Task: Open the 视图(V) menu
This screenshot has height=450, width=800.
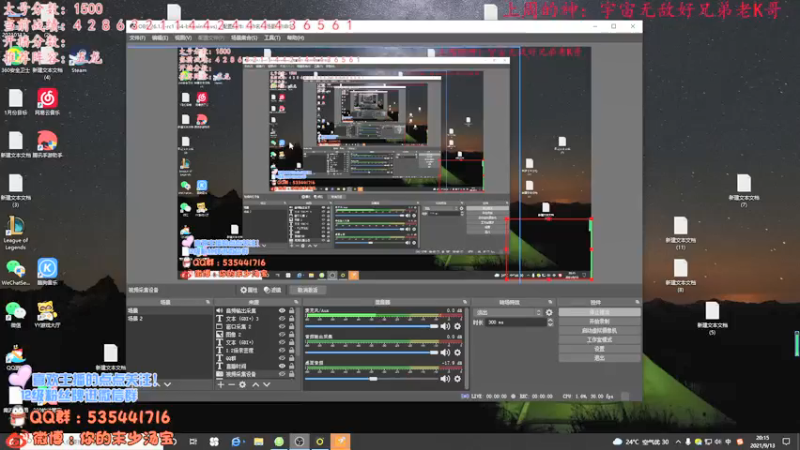Action: [x=183, y=38]
